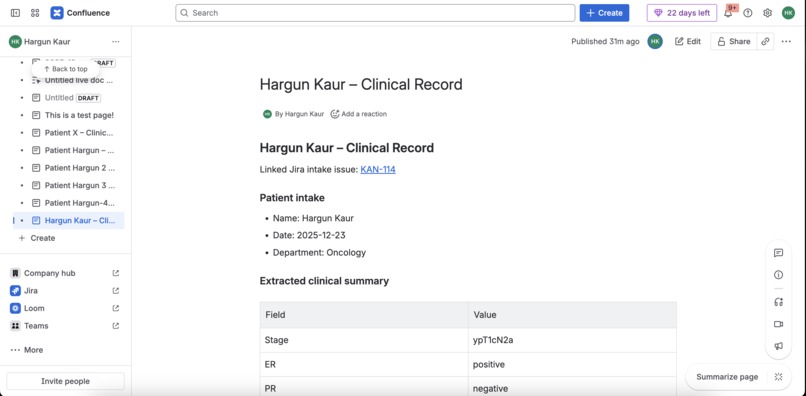Click the Edit button
Image resolution: width=806 pixels, height=396 pixels.
[x=688, y=42]
